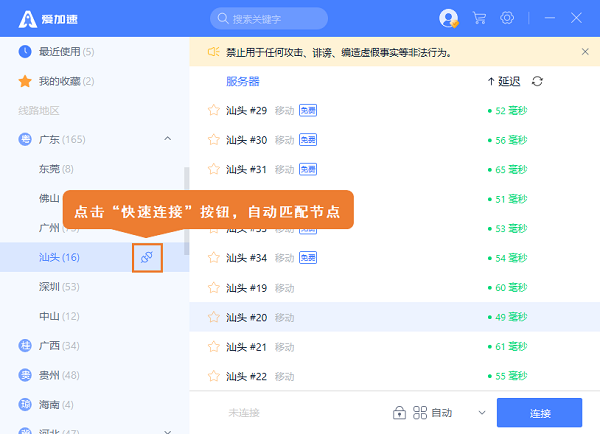Viewport: 600px width, 434px height.
Task: Click the blue 连接 connect button
Action: point(539,412)
